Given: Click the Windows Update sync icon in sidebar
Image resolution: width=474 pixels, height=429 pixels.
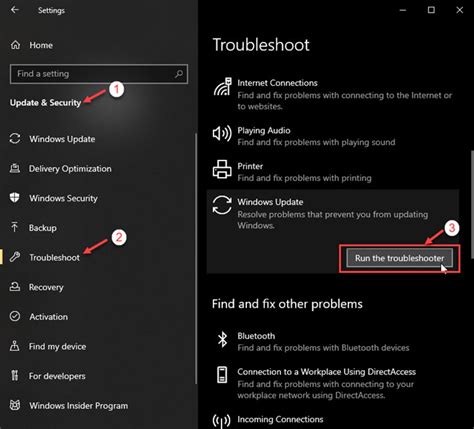Looking at the screenshot, I should (15, 138).
